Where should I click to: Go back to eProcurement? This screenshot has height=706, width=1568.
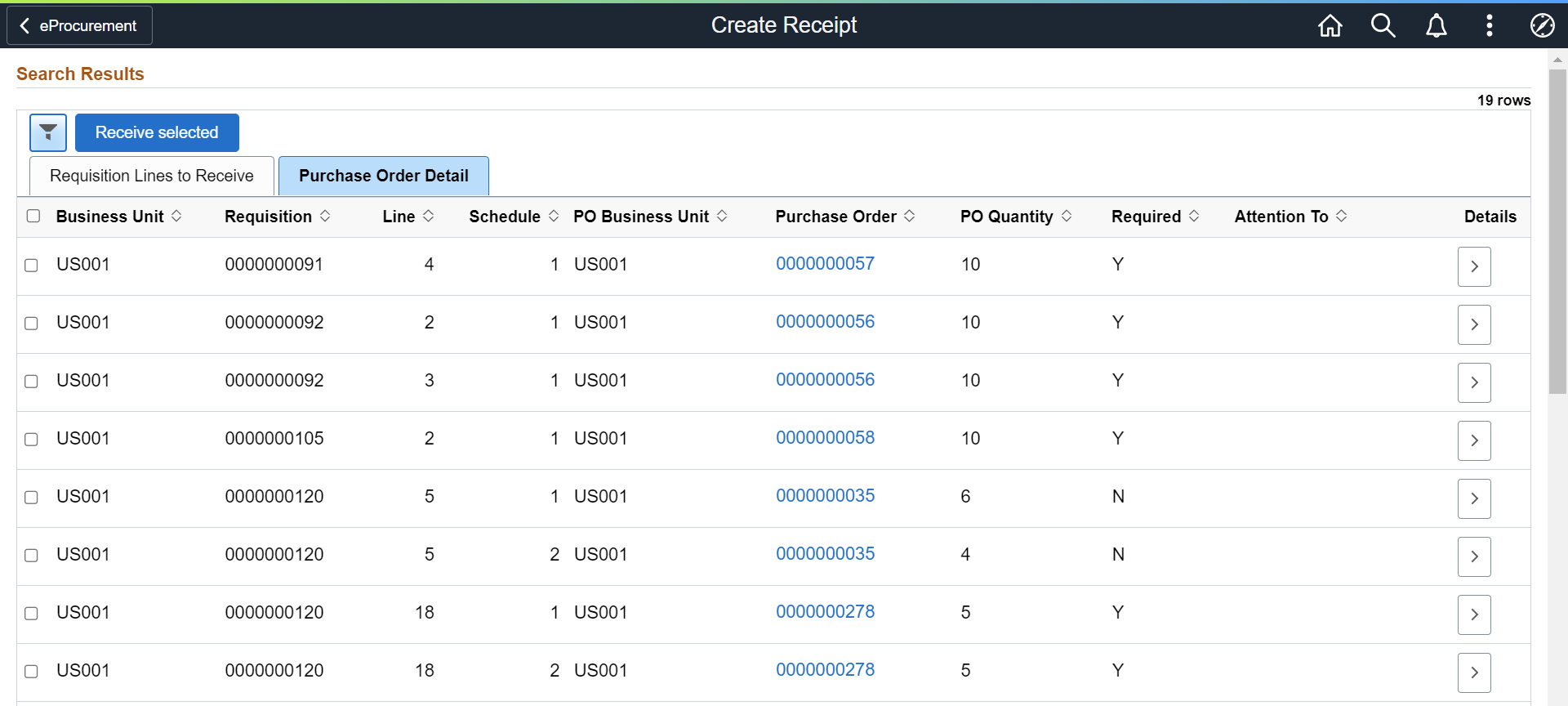point(79,25)
